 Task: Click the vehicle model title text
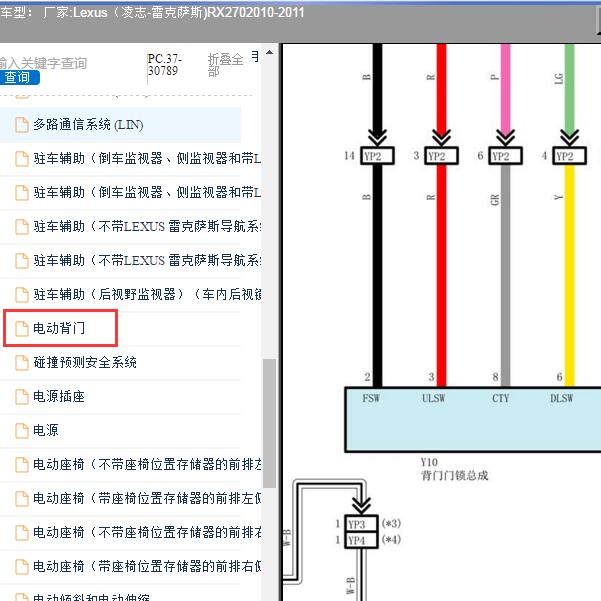click(152, 13)
